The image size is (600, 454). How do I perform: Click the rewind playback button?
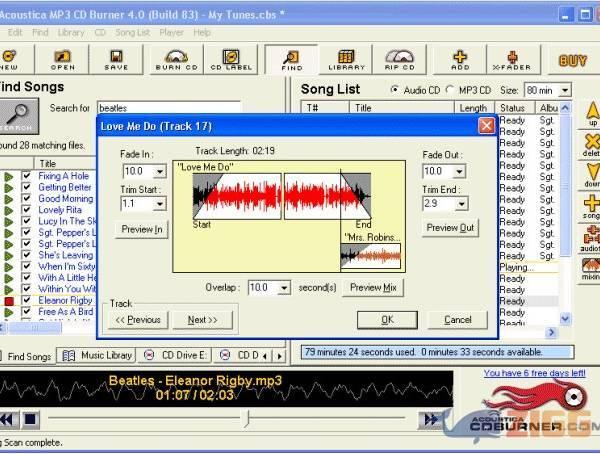[x=8, y=419]
